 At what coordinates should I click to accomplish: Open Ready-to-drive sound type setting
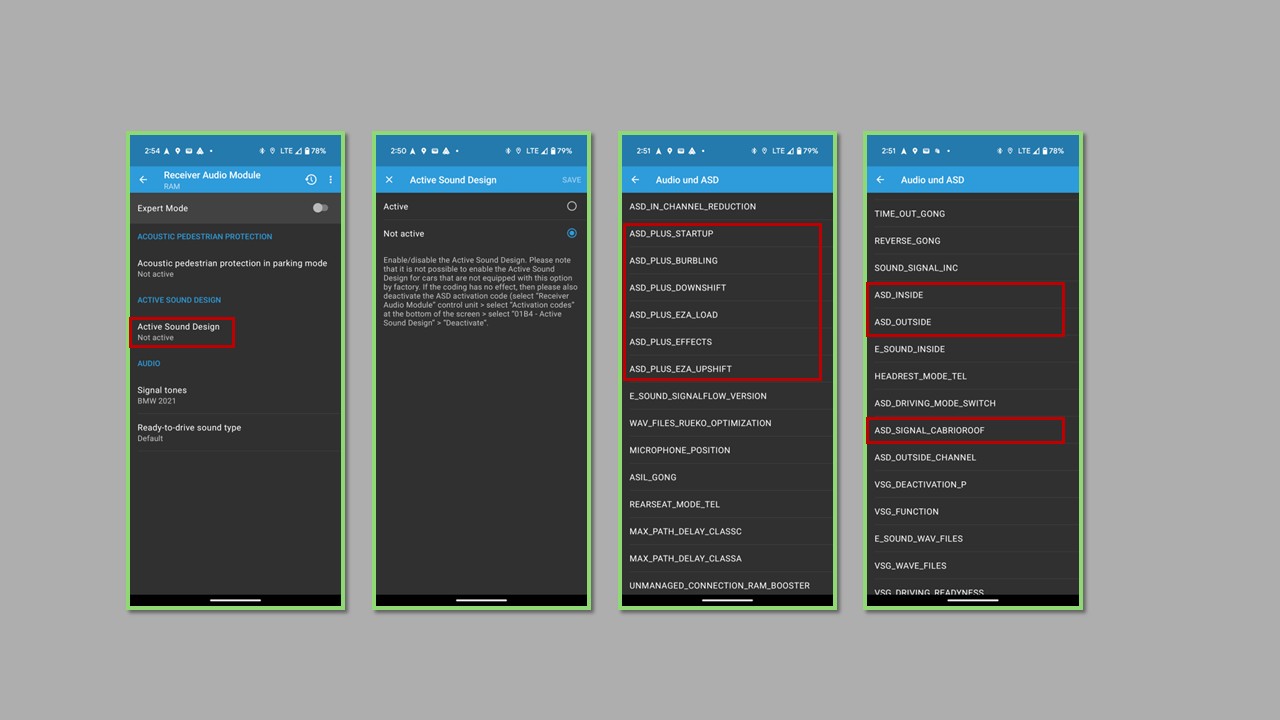[x=236, y=432]
